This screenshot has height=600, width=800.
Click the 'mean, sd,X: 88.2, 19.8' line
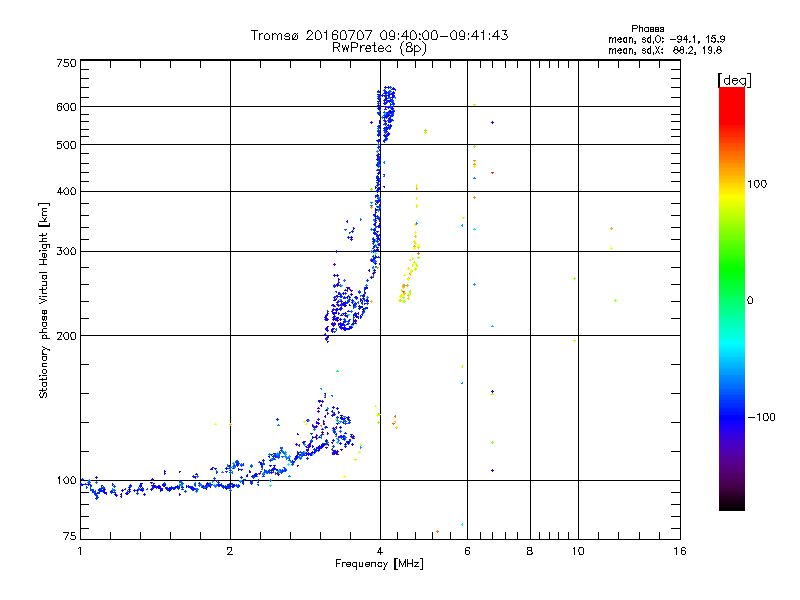point(665,50)
